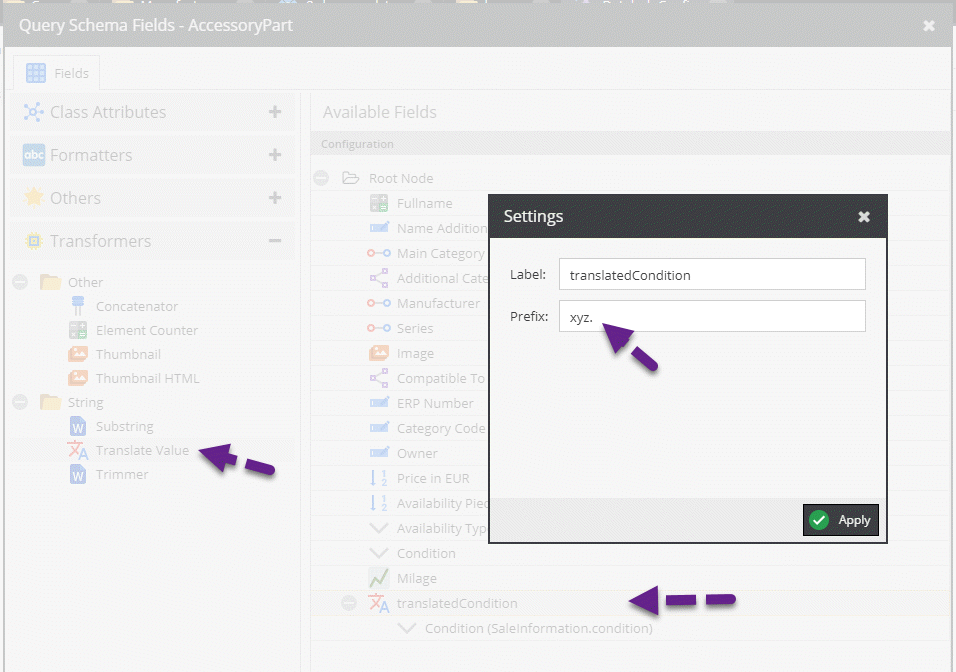Expand the Others section
The image size is (956, 672).
[275, 198]
